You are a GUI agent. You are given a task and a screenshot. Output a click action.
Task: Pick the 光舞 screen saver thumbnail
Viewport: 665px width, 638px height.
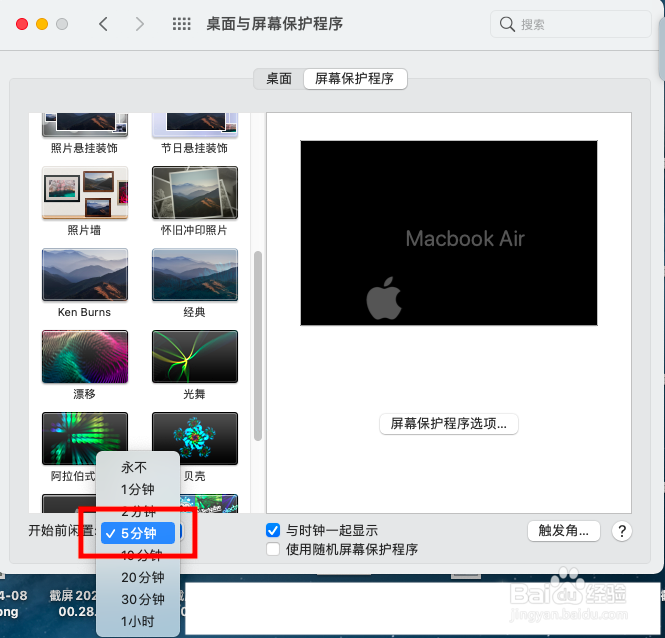coord(195,356)
